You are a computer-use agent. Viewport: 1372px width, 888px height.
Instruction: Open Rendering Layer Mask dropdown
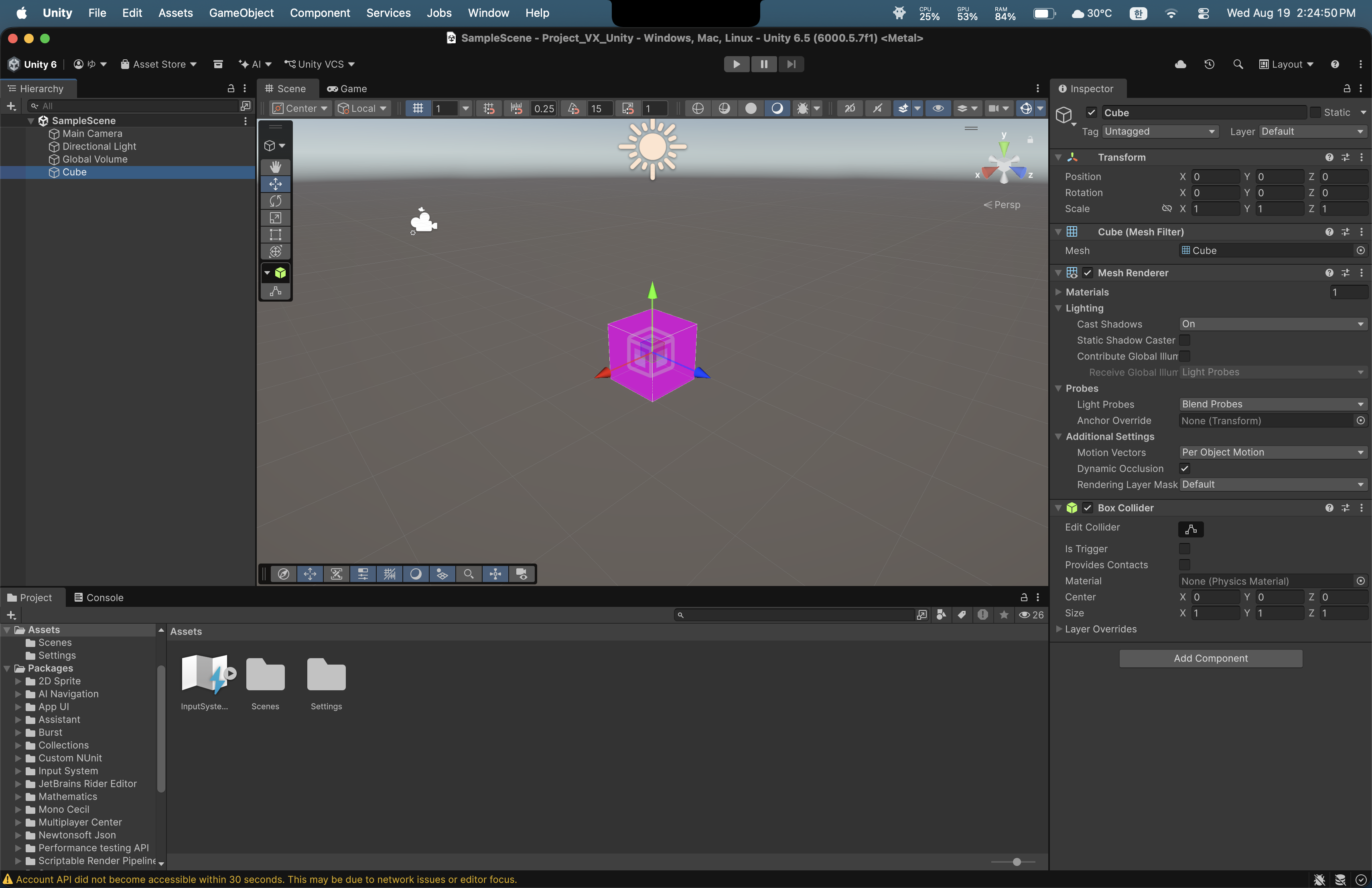tap(1273, 485)
